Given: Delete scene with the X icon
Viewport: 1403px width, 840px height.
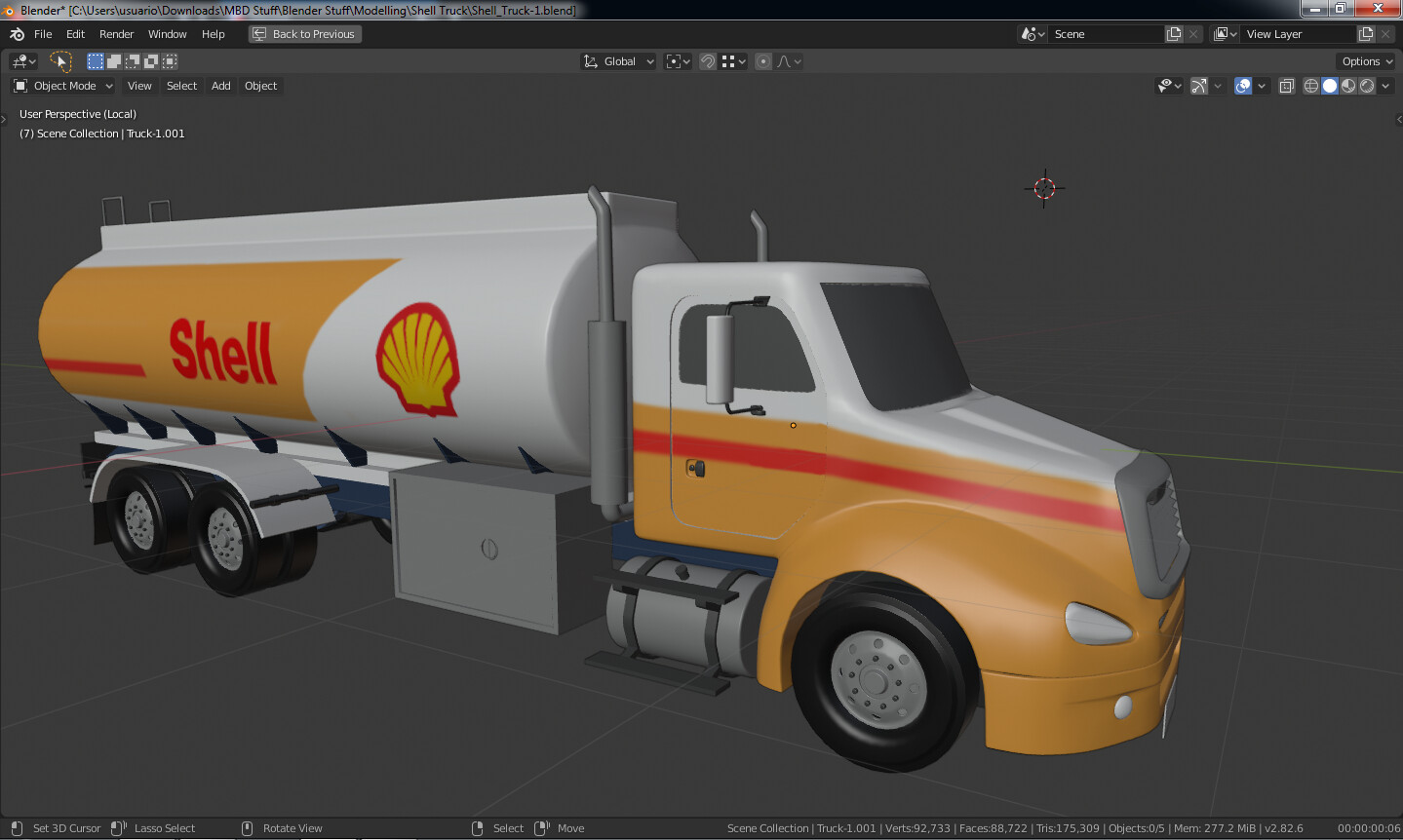Looking at the screenshot, I should tap(1193, 34).
